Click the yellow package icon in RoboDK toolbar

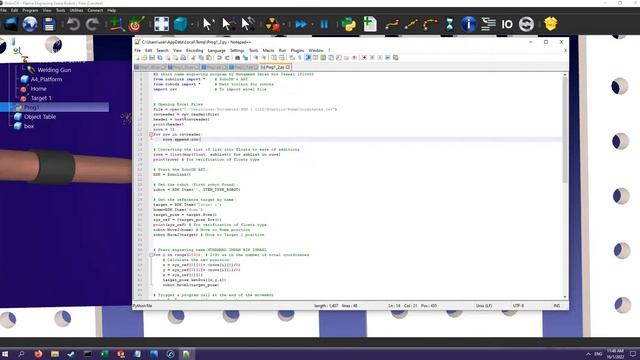pos(551,24)
